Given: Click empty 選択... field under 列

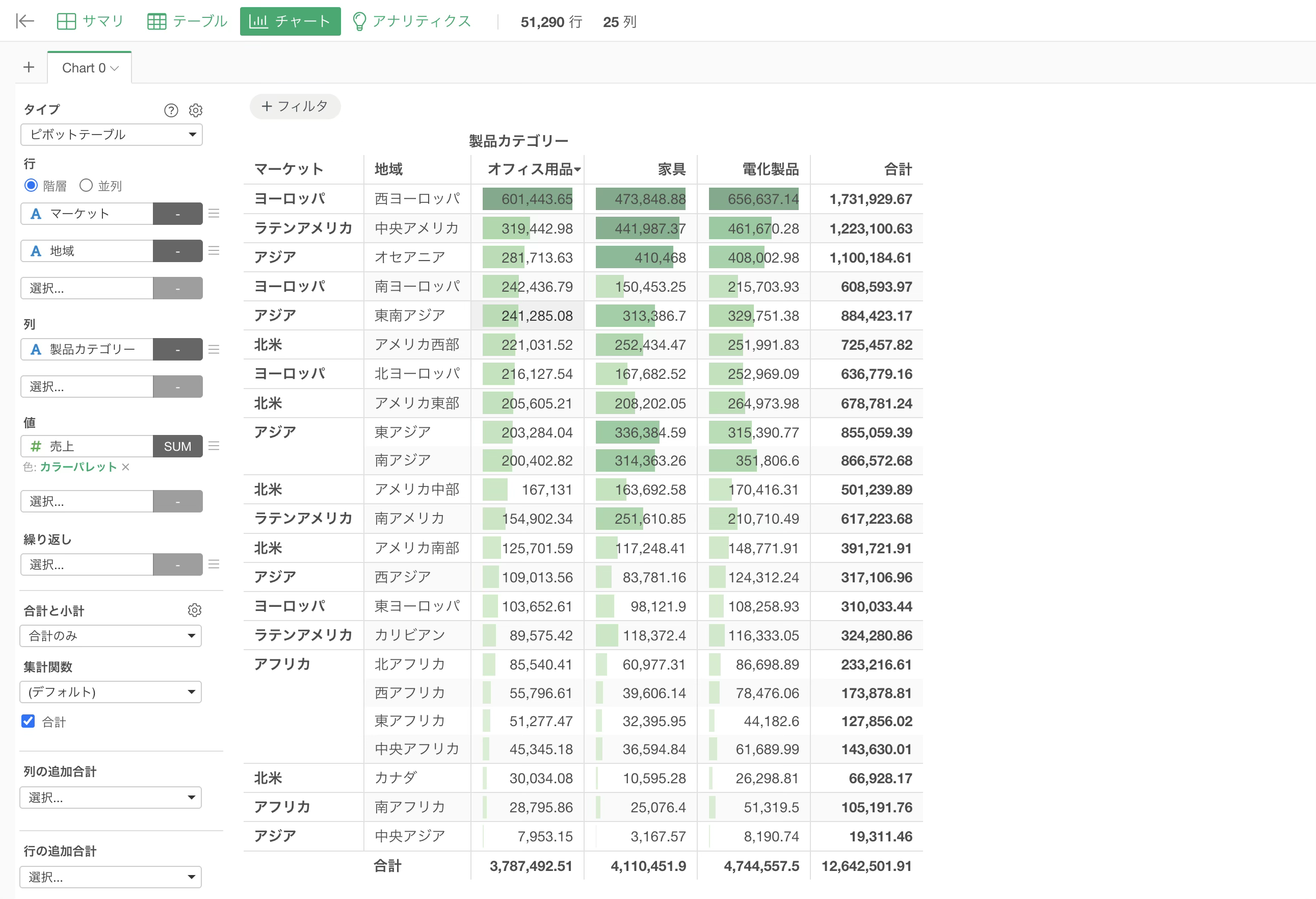Looking at the screenshot, I should 87,387.
